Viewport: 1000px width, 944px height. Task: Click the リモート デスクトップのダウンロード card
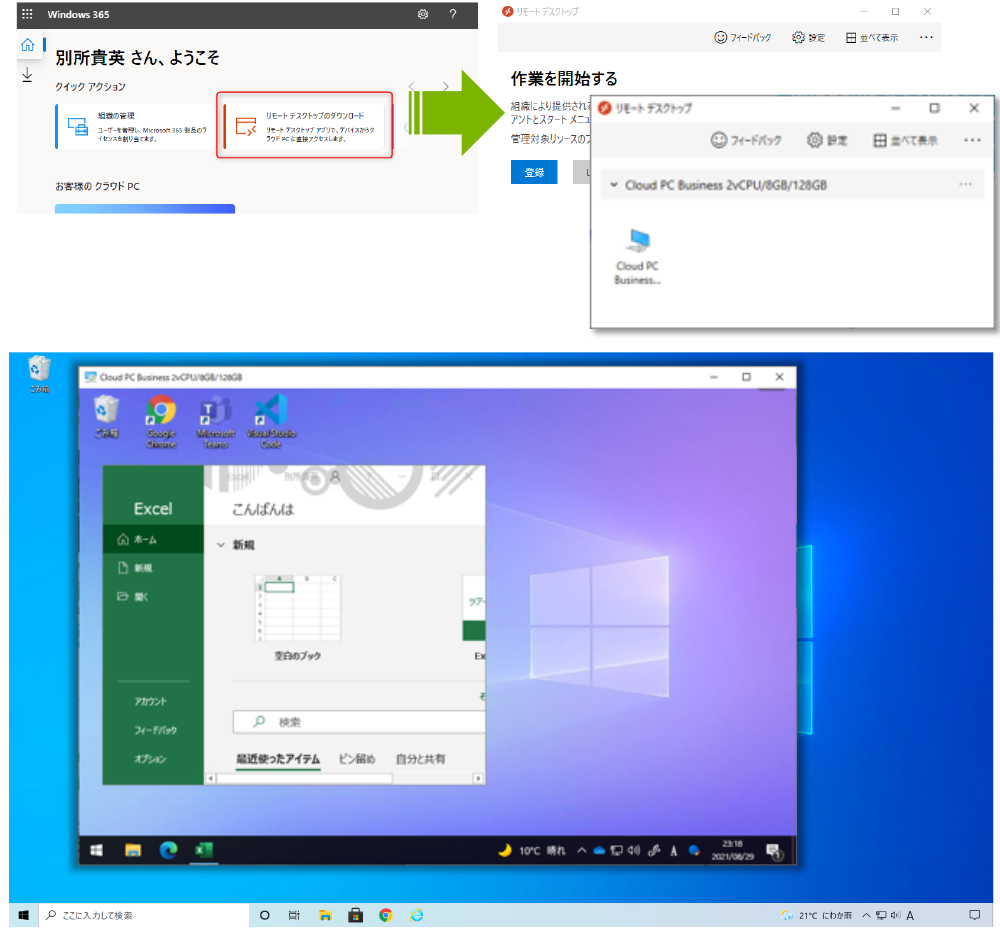(x=305, y=125)
